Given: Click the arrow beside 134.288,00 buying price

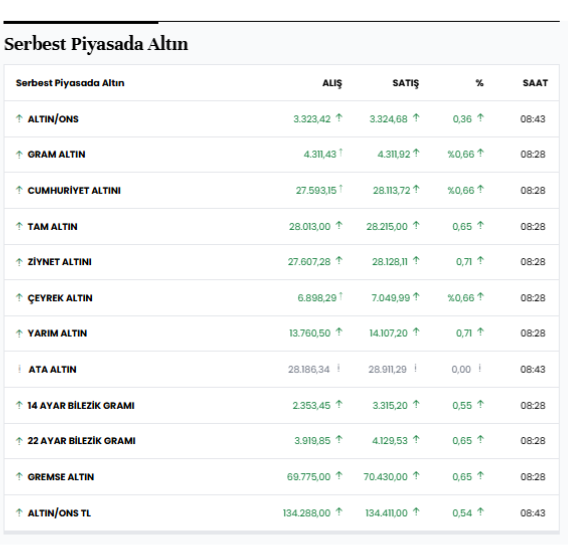Looking at the screenshot, I should tap(339, 512).
